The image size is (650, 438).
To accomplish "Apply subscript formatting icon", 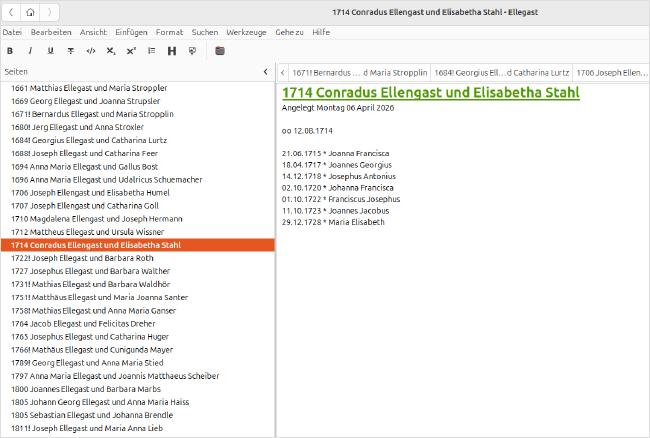I will point(111,51).
